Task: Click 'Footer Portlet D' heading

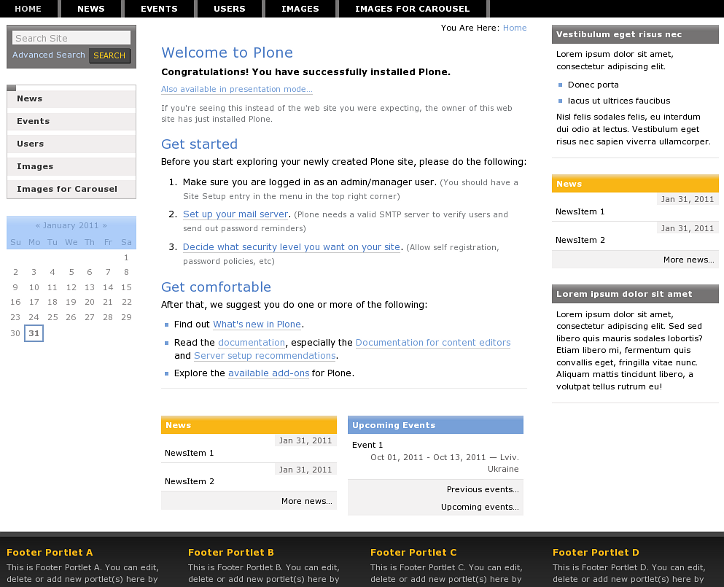Action: click(596, 552)
